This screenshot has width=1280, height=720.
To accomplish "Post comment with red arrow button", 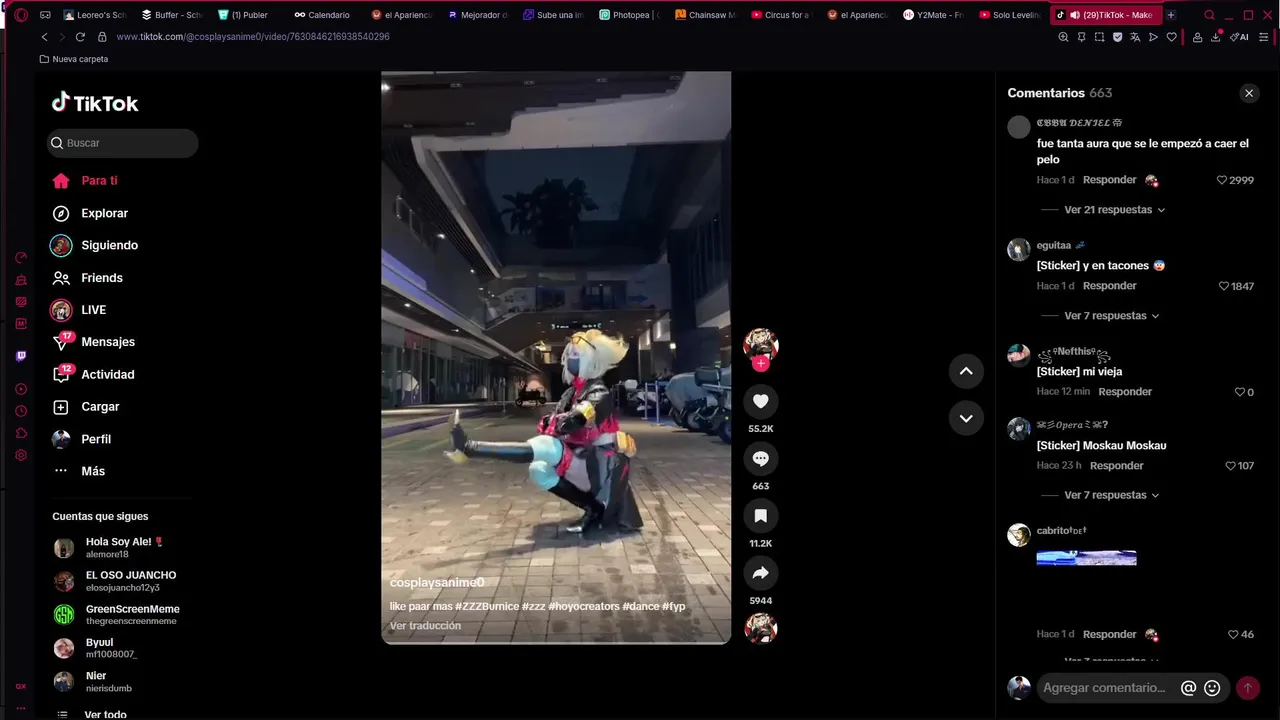I will (x=1247, y=688).
